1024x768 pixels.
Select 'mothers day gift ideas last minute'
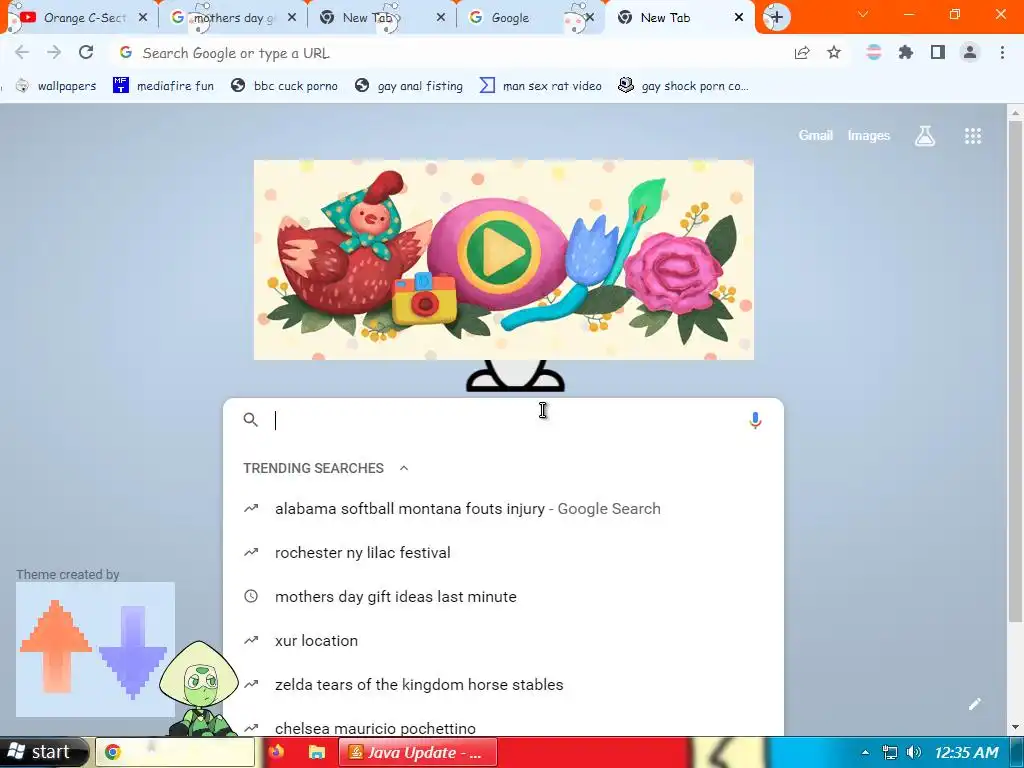tap(503, 596)
